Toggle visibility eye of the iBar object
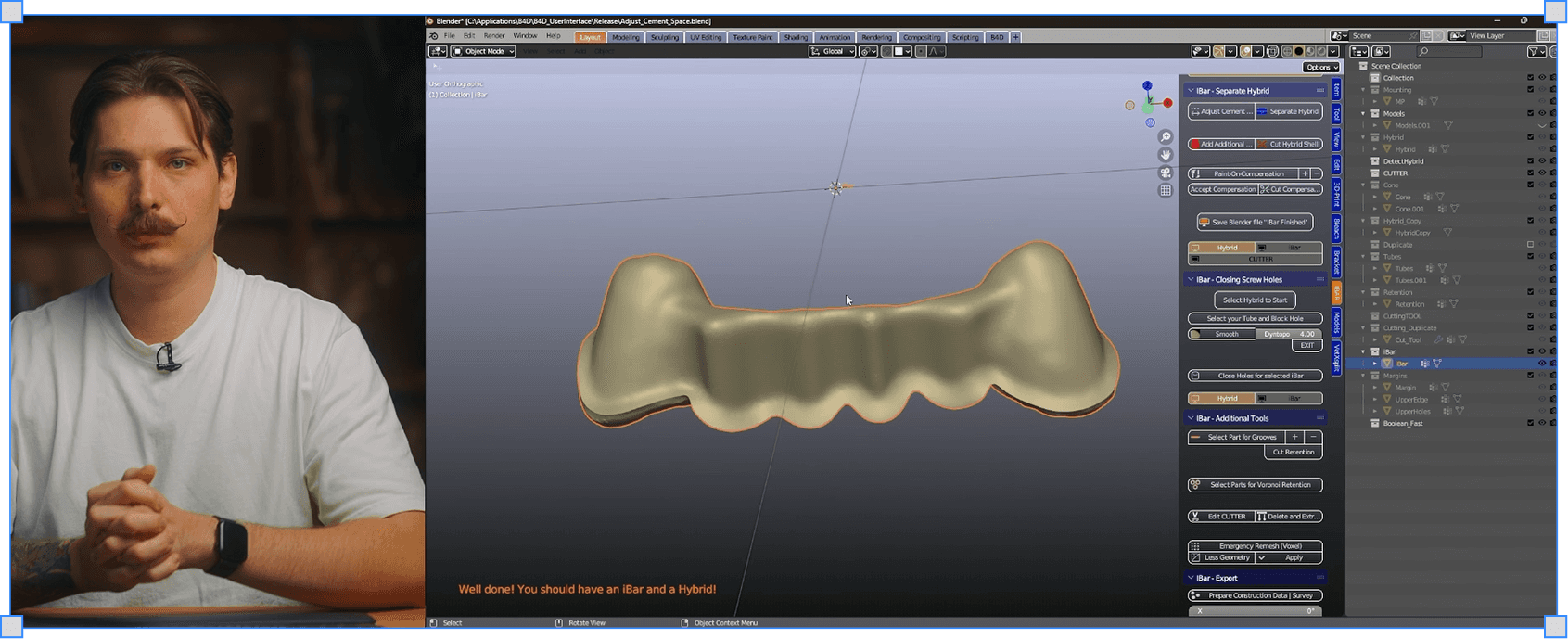 (1542, 364)
